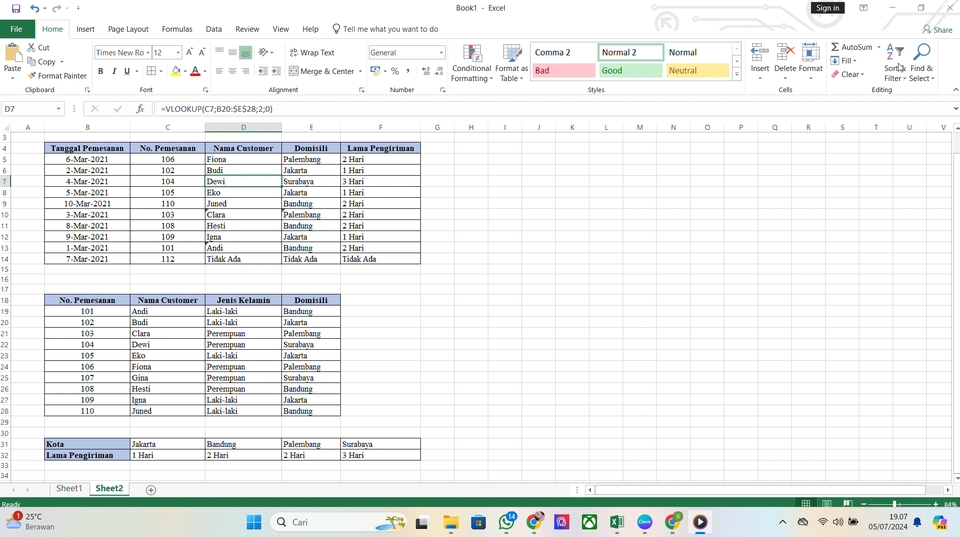Open File Explorer from taskbar
This screenshot has width=960, height=537.
[x=451, y=522]
